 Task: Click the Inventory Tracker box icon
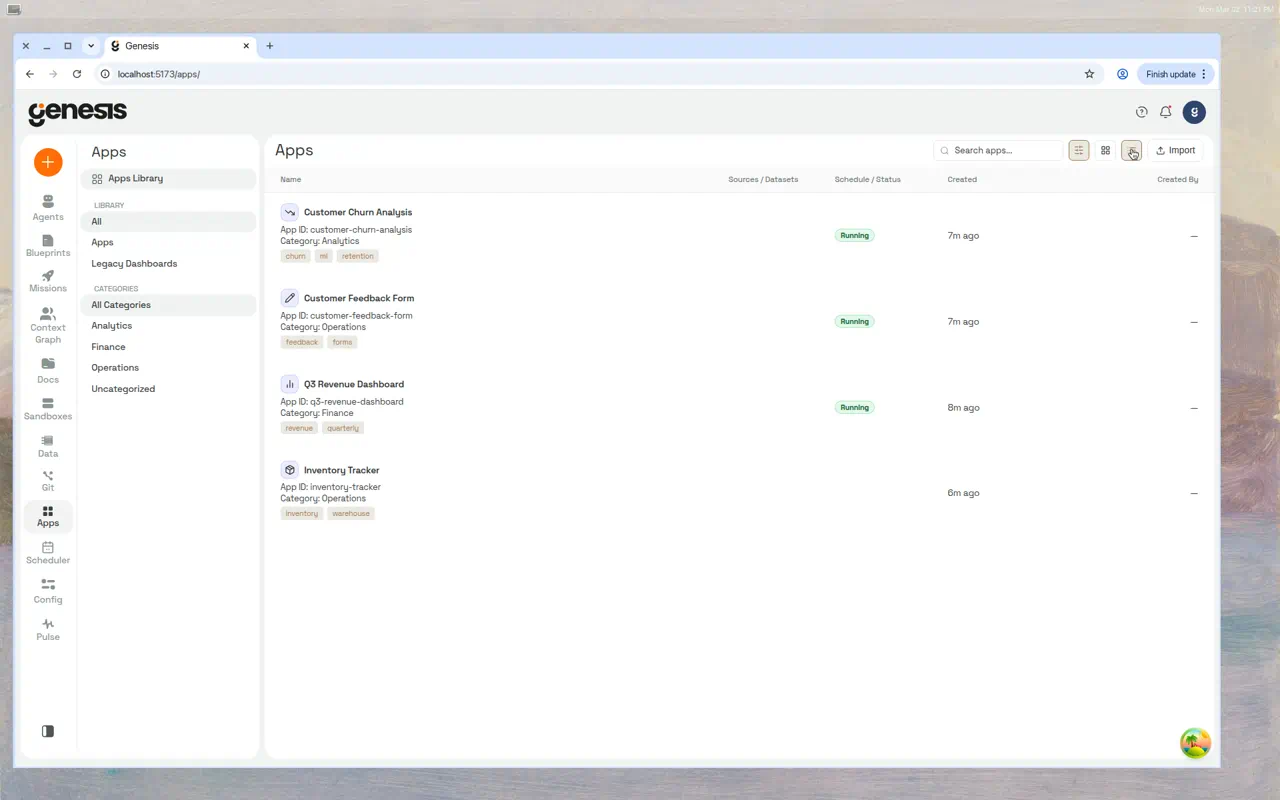click(x=289, y=470)
